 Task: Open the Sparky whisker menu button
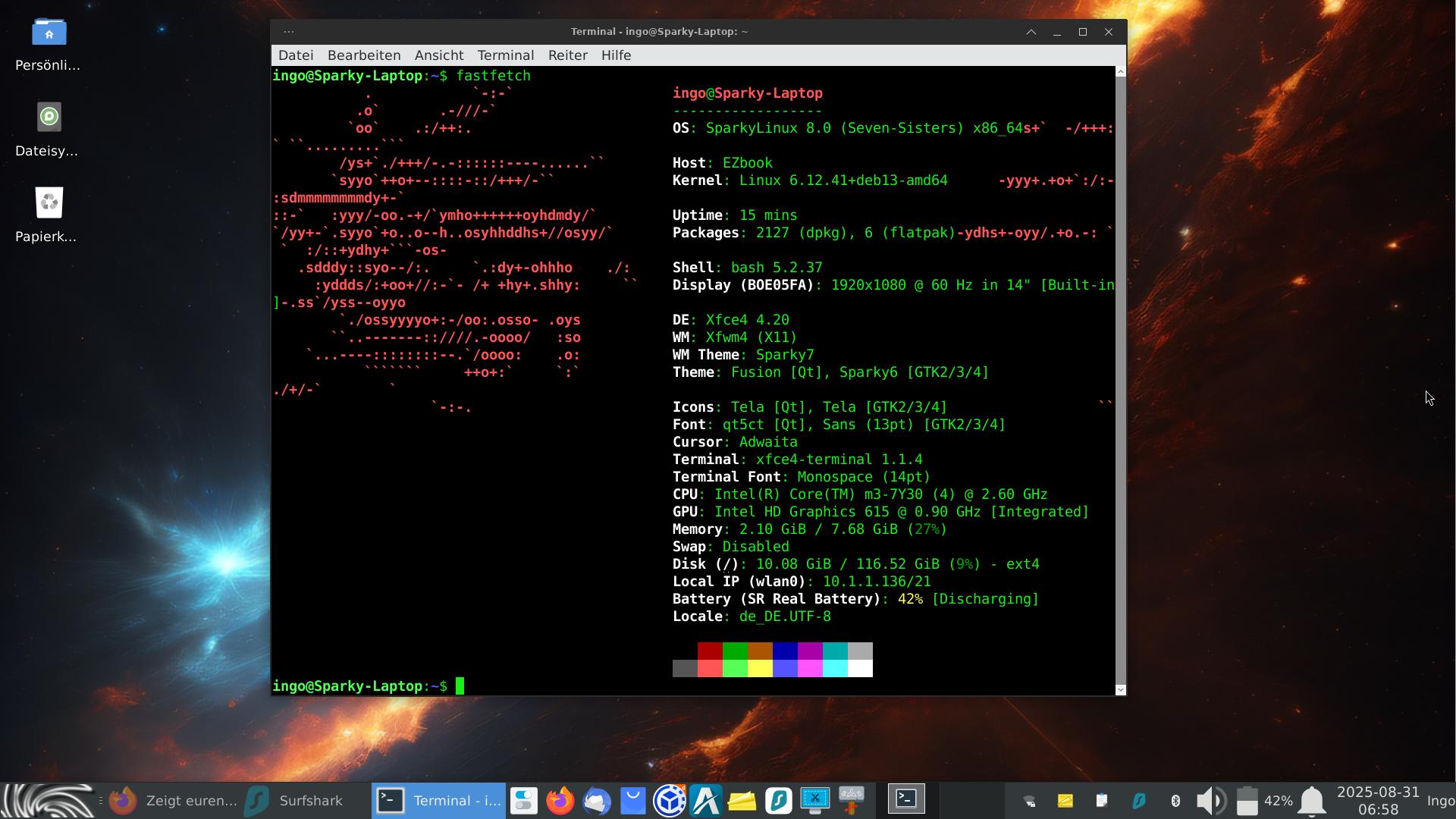point(47,801)
